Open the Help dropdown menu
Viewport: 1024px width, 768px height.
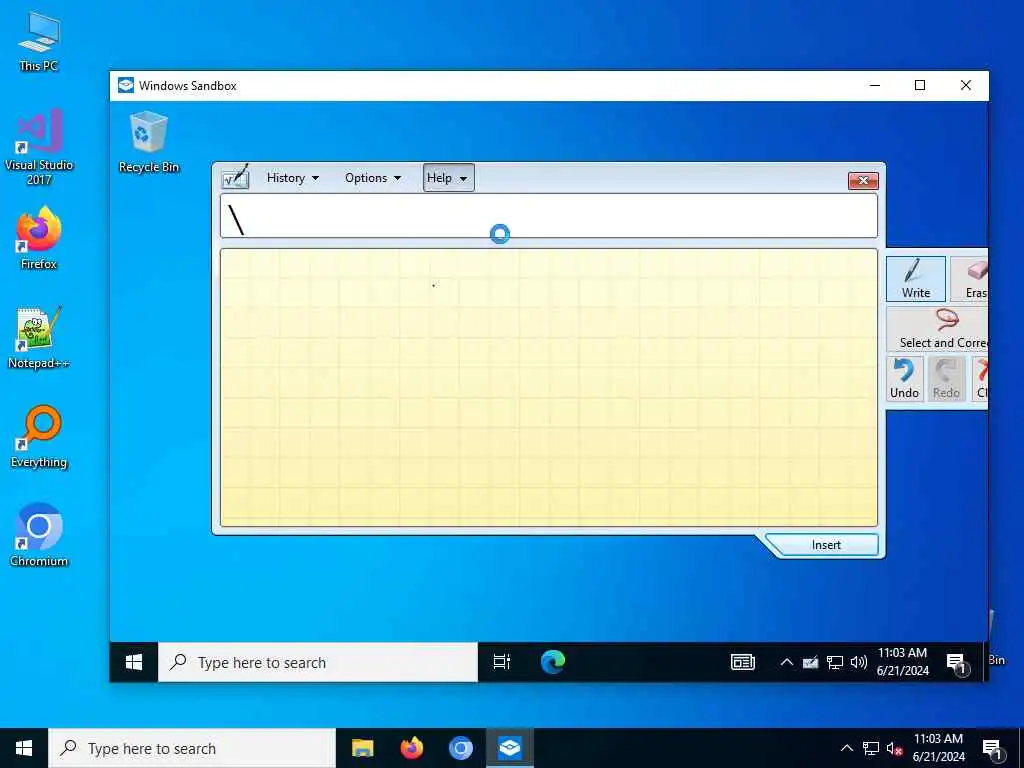point(448,178)
